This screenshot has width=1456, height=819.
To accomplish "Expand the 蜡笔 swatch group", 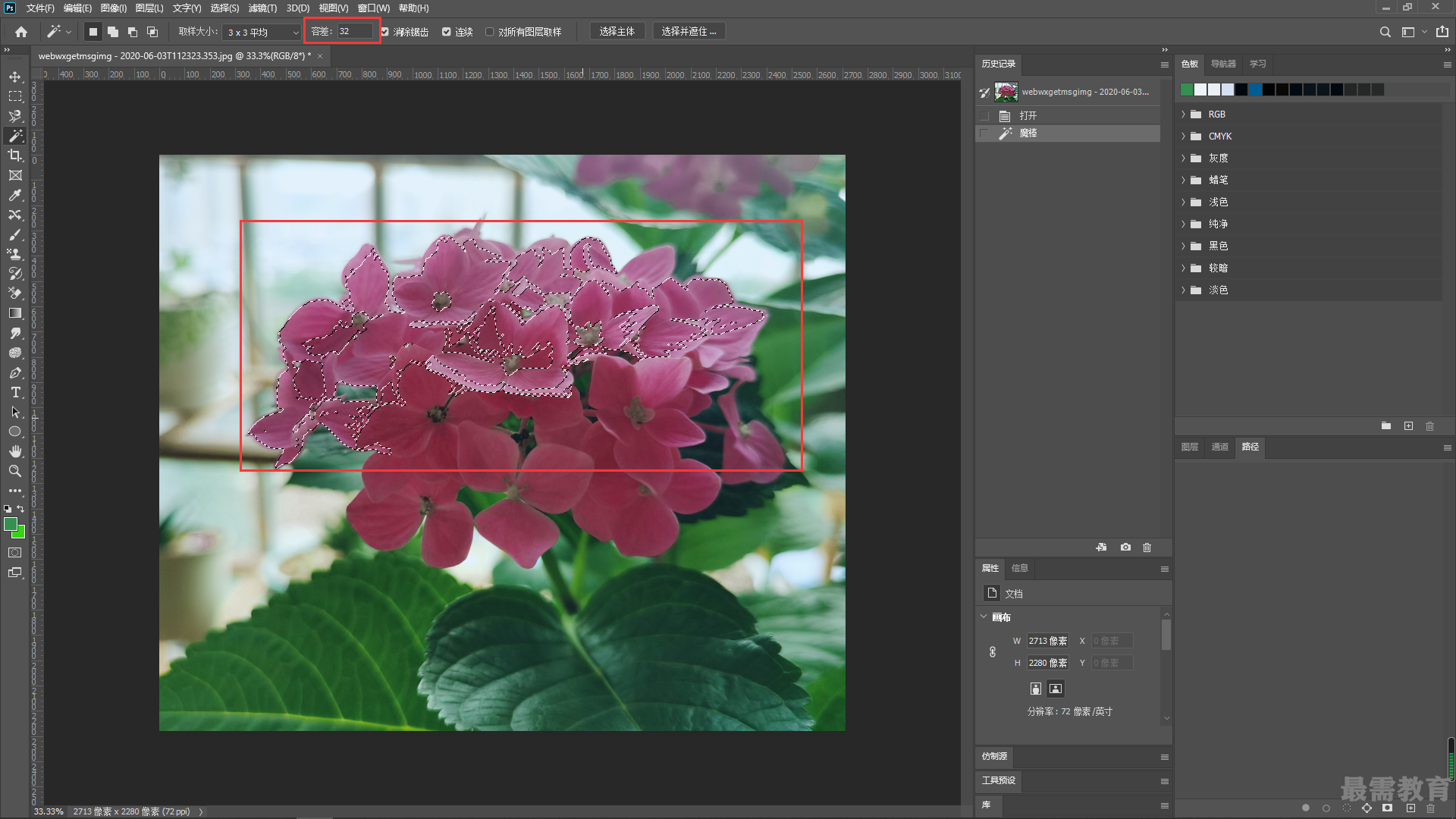I will [x=1183, y=180].
